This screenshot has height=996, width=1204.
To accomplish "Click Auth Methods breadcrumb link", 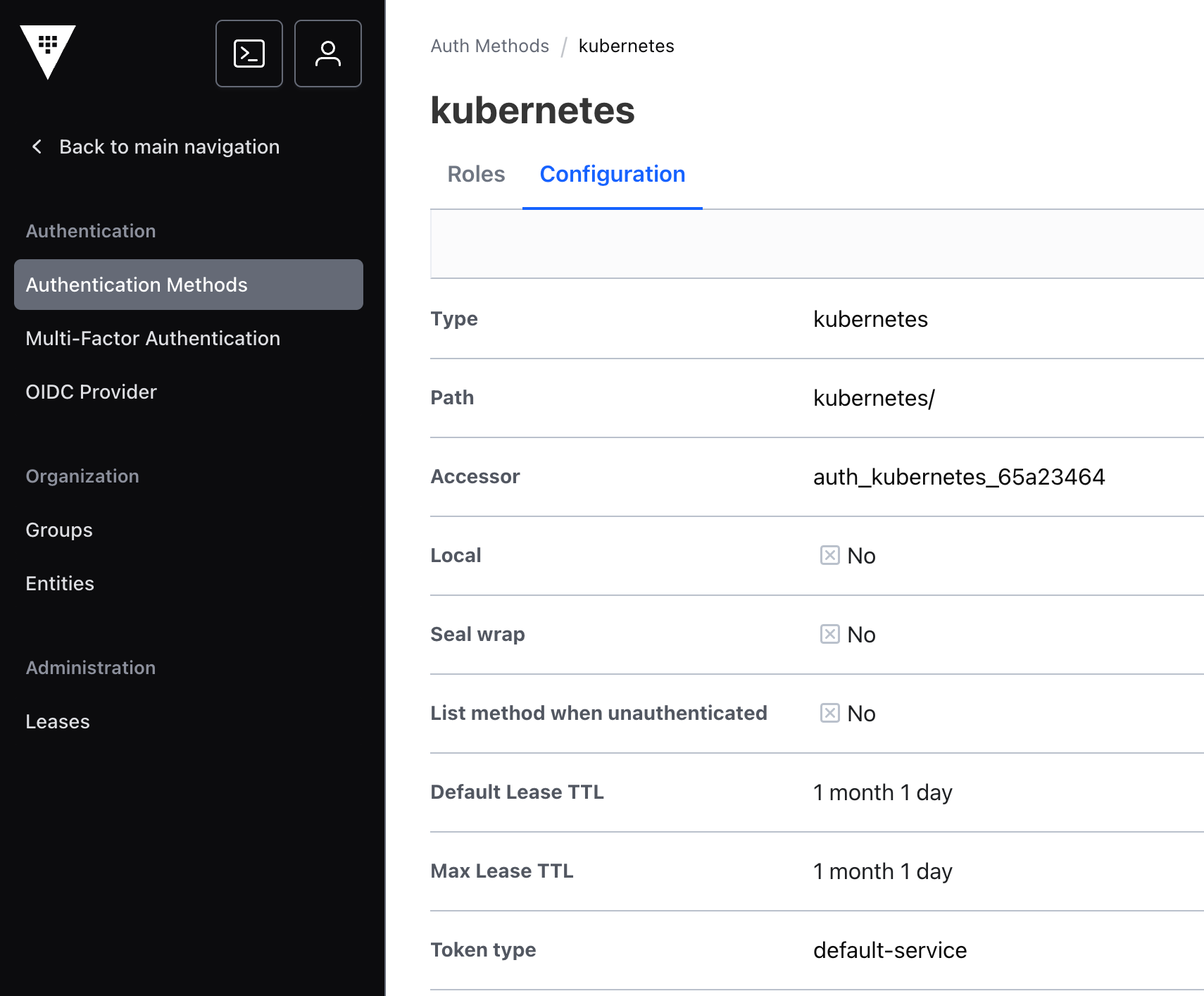I will point(490,46).
